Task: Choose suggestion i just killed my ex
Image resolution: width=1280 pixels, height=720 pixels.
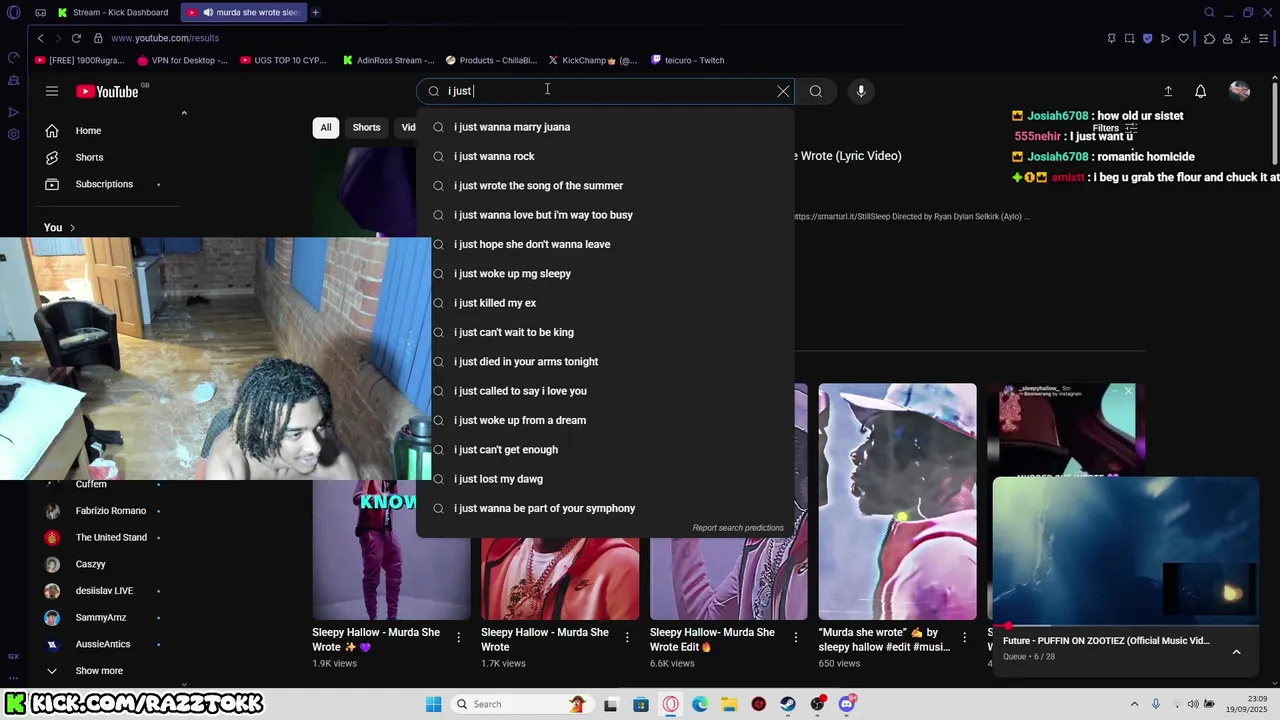Action: click(606, 303)
